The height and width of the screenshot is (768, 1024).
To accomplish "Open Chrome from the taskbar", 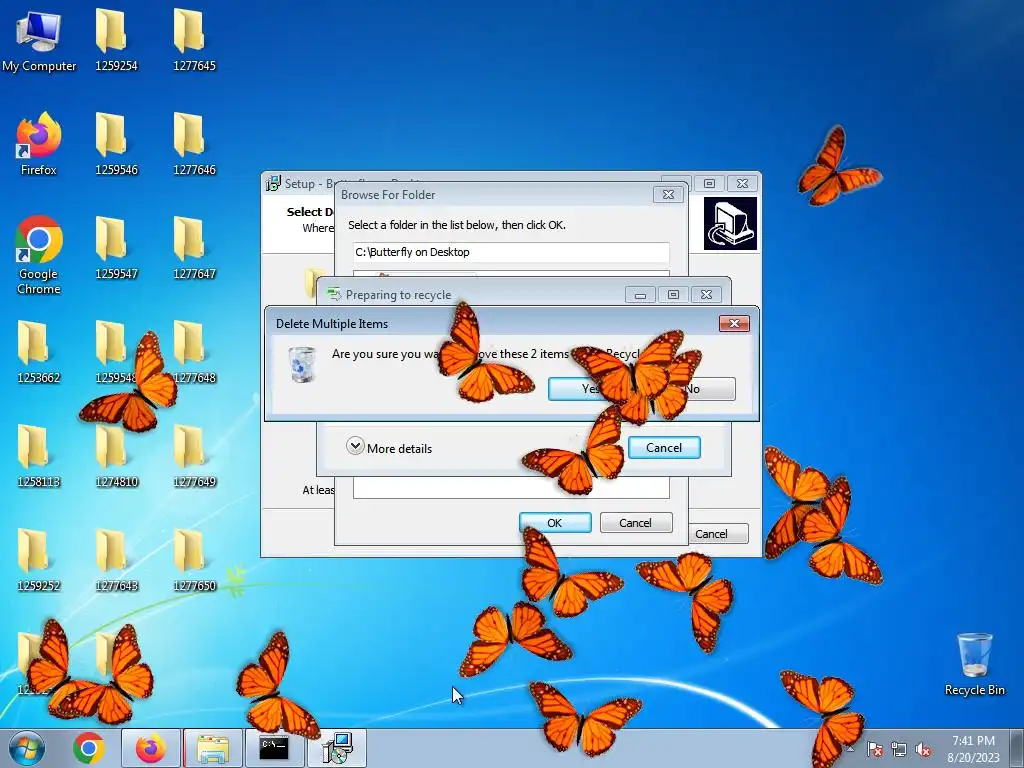I will 89,748.
